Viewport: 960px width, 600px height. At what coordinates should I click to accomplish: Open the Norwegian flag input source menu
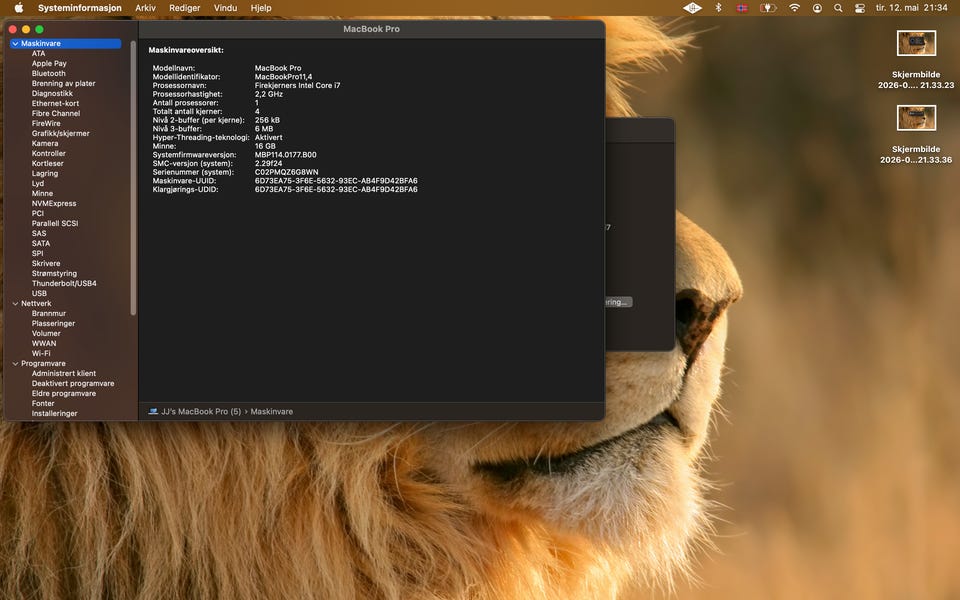[x=742, y=8]
